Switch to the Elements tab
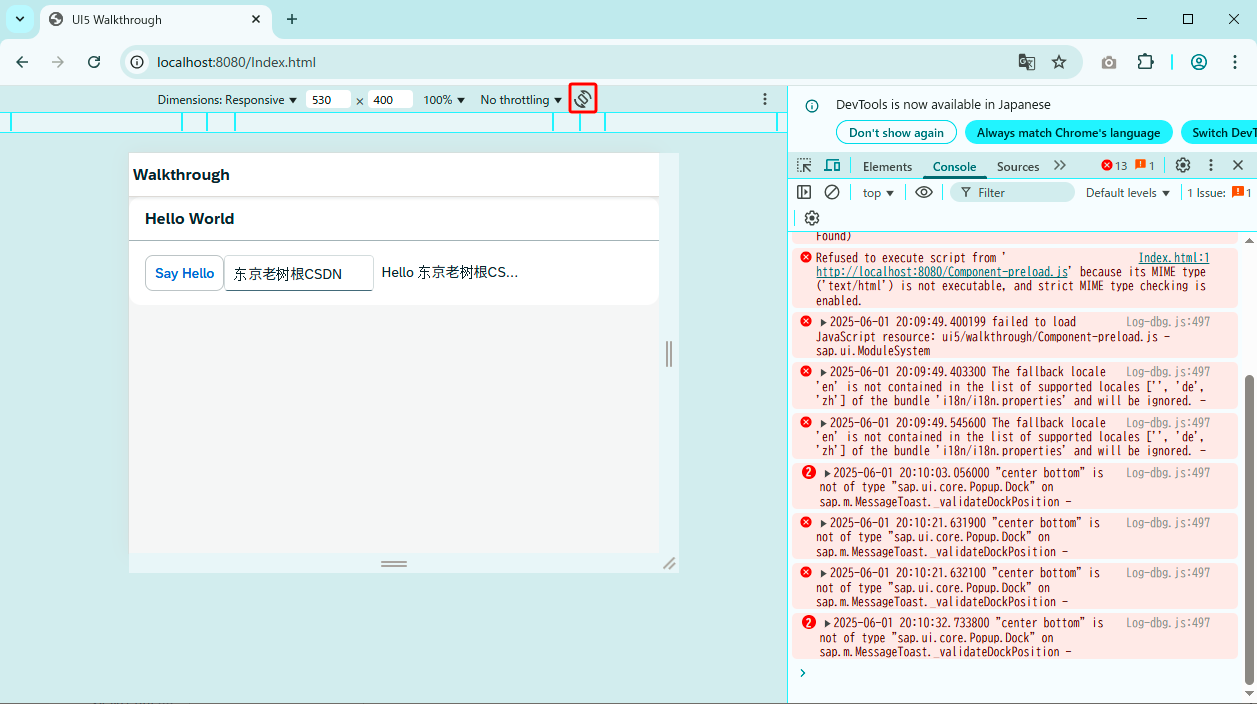 887,166
